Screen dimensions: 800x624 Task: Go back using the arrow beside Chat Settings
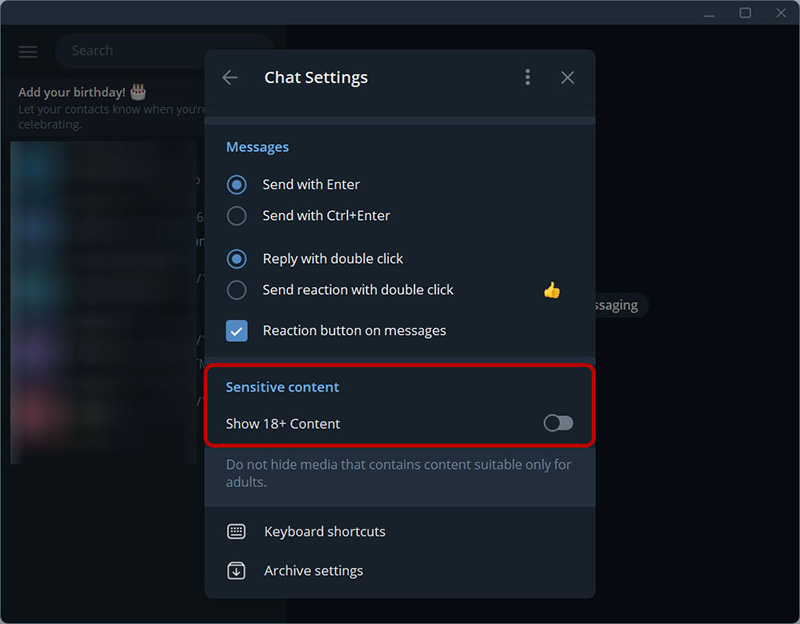[x=230, y=78]
